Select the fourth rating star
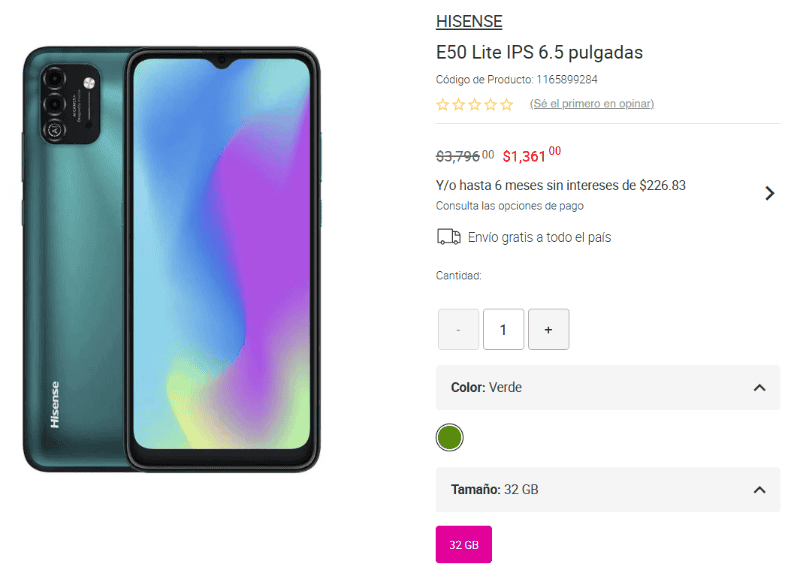Screen dimensions: 800x573 pyautogui.click(x=491, y=104)
